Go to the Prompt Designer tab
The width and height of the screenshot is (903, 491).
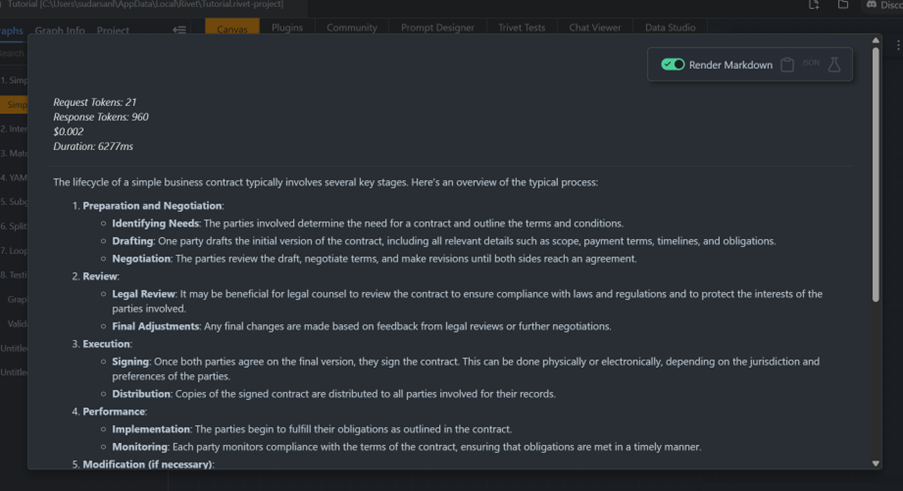pos(438,27)
